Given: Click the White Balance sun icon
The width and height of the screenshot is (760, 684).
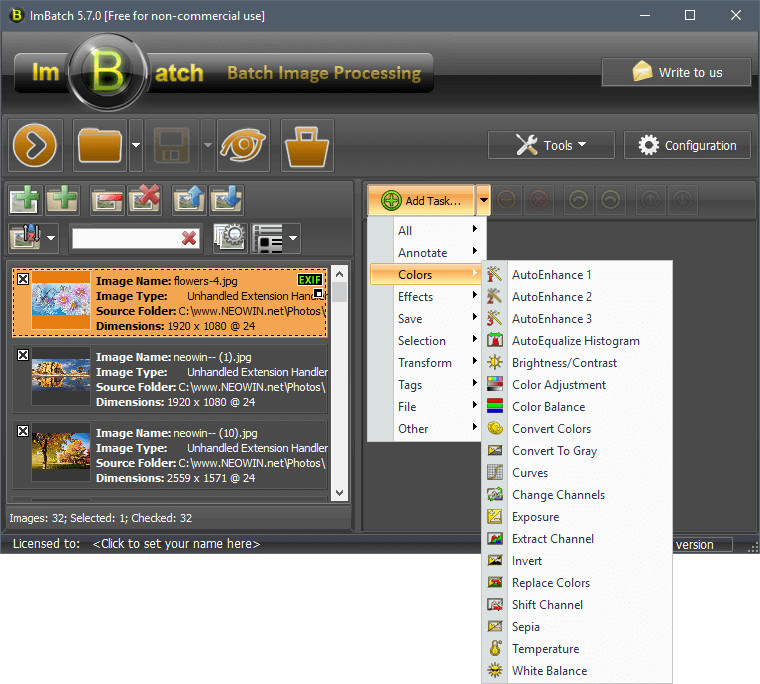Looking at the screenshot, I should click(x=494, y=670).
